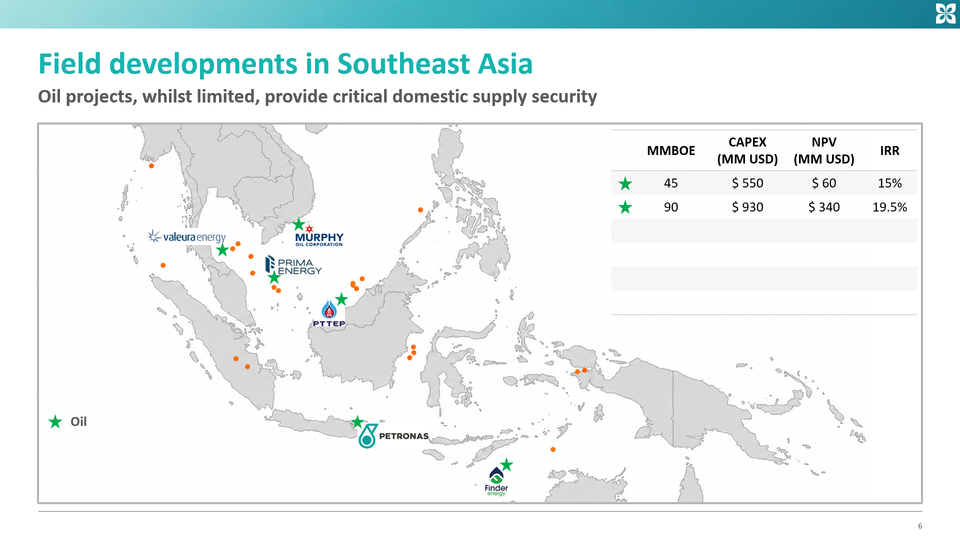Select the slide title Field developments in Southeast Asia
Screen dimensions: 960x540
click(285, 64)
